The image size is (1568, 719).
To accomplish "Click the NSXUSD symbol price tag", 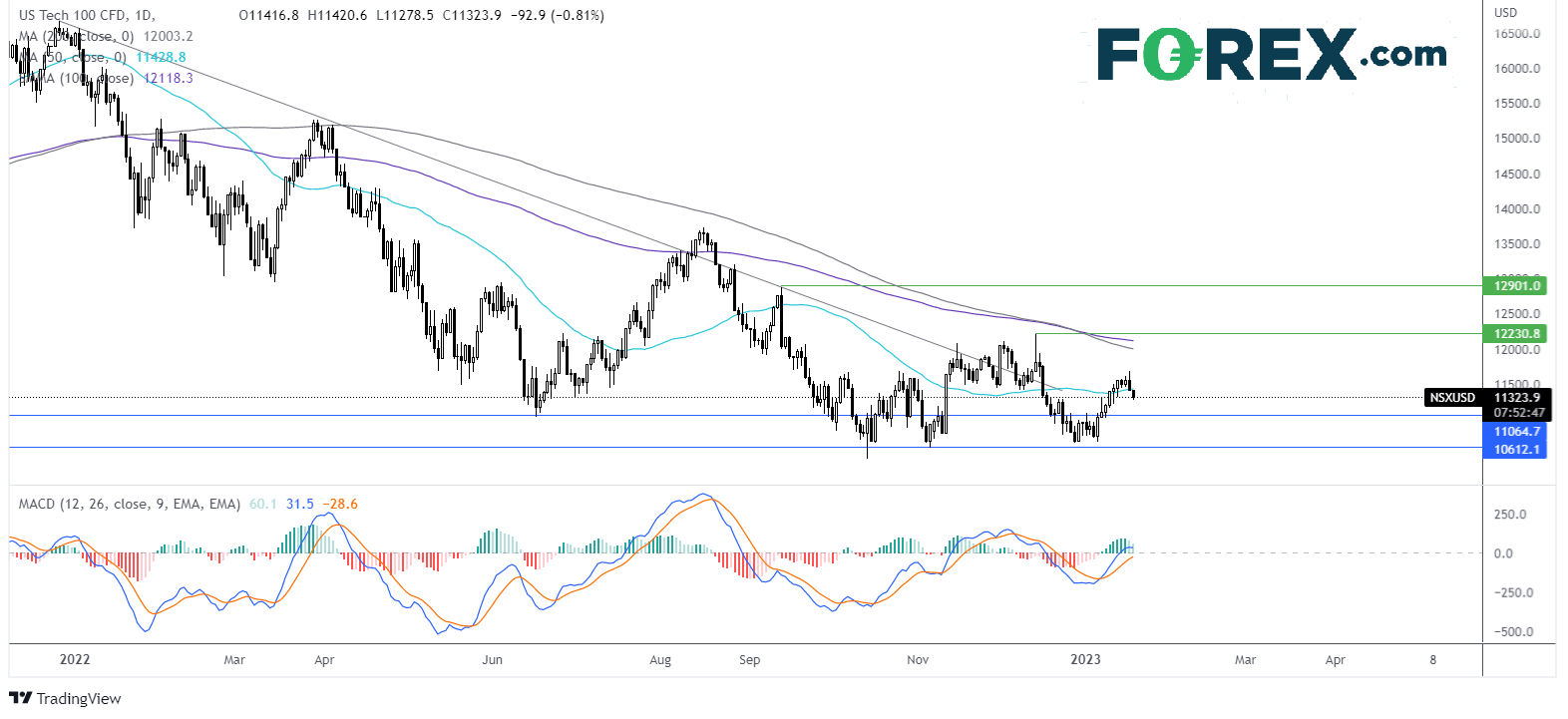I will pos(1451,397).
